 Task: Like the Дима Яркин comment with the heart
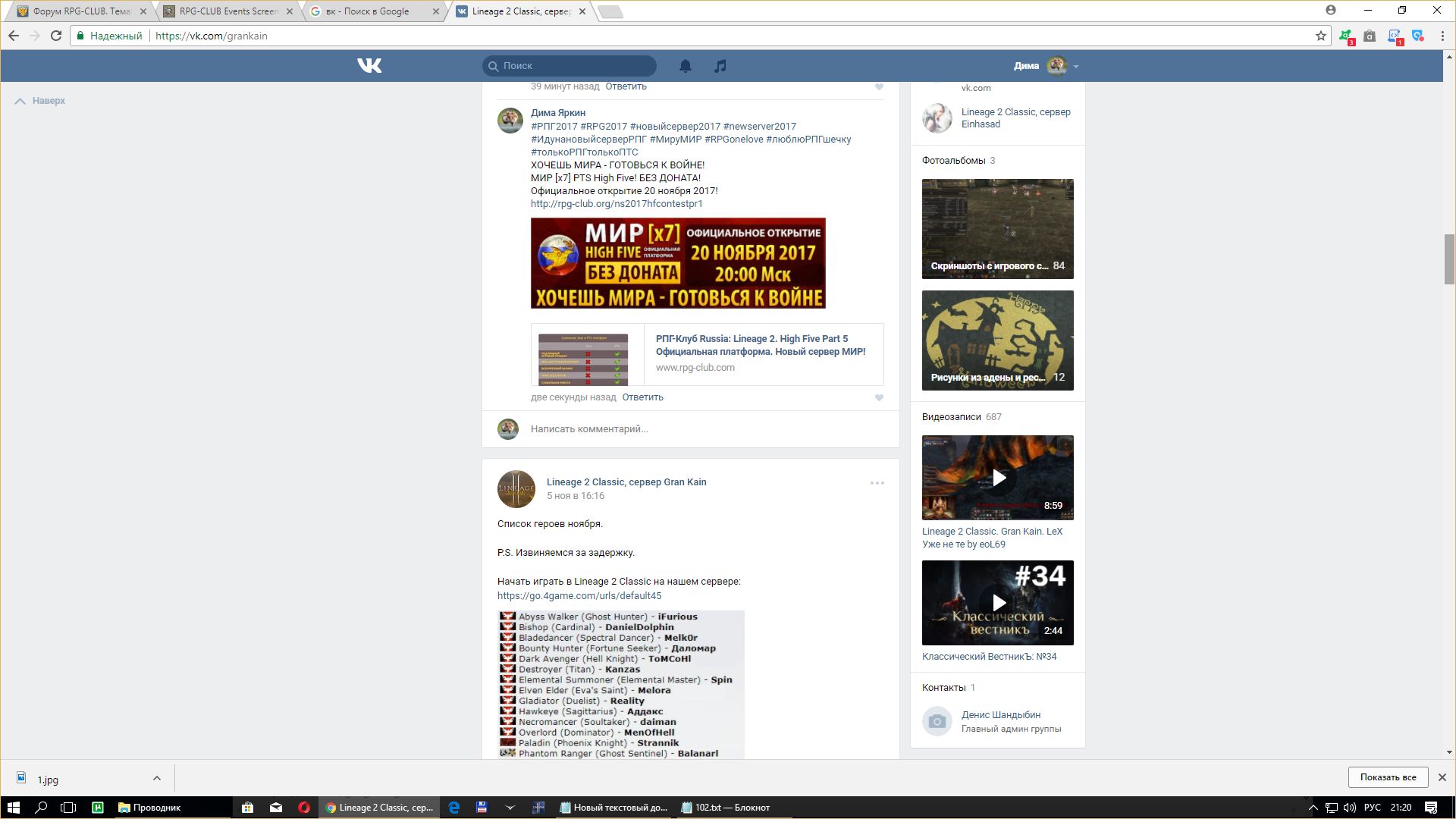(879, 397)
